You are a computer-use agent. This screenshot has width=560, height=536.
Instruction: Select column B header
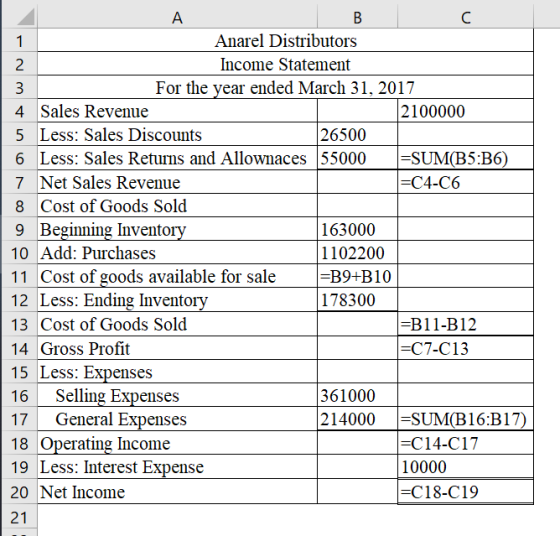click(358, 17)
